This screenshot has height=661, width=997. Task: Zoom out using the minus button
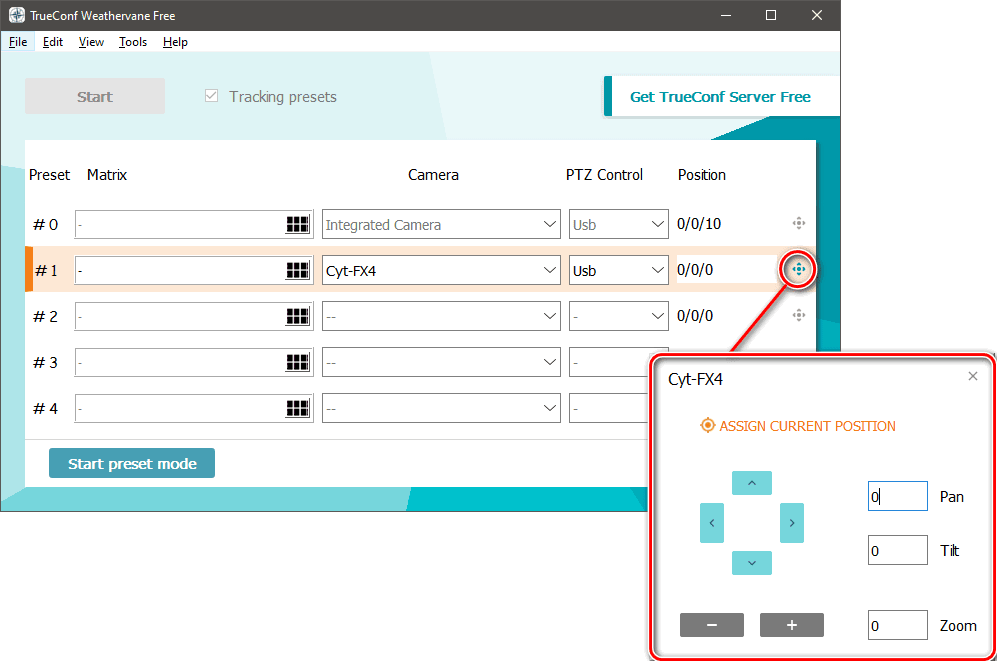tap(712, 625)
